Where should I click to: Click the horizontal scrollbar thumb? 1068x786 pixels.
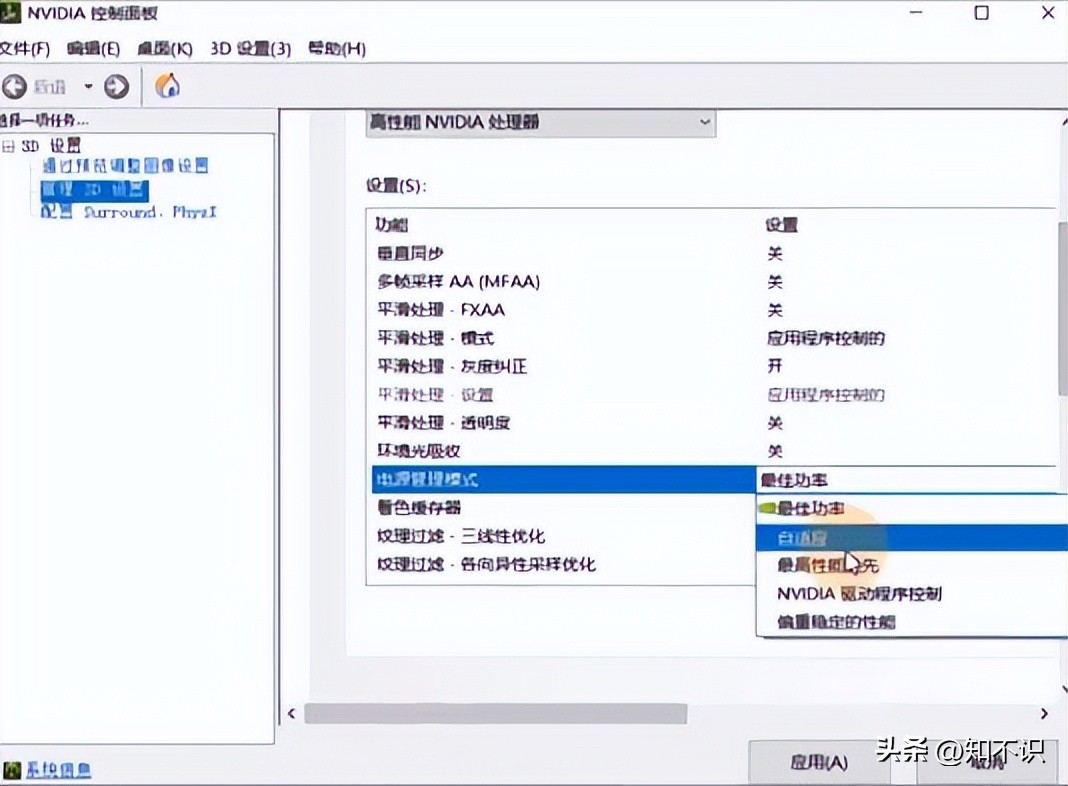coord(495,714)
